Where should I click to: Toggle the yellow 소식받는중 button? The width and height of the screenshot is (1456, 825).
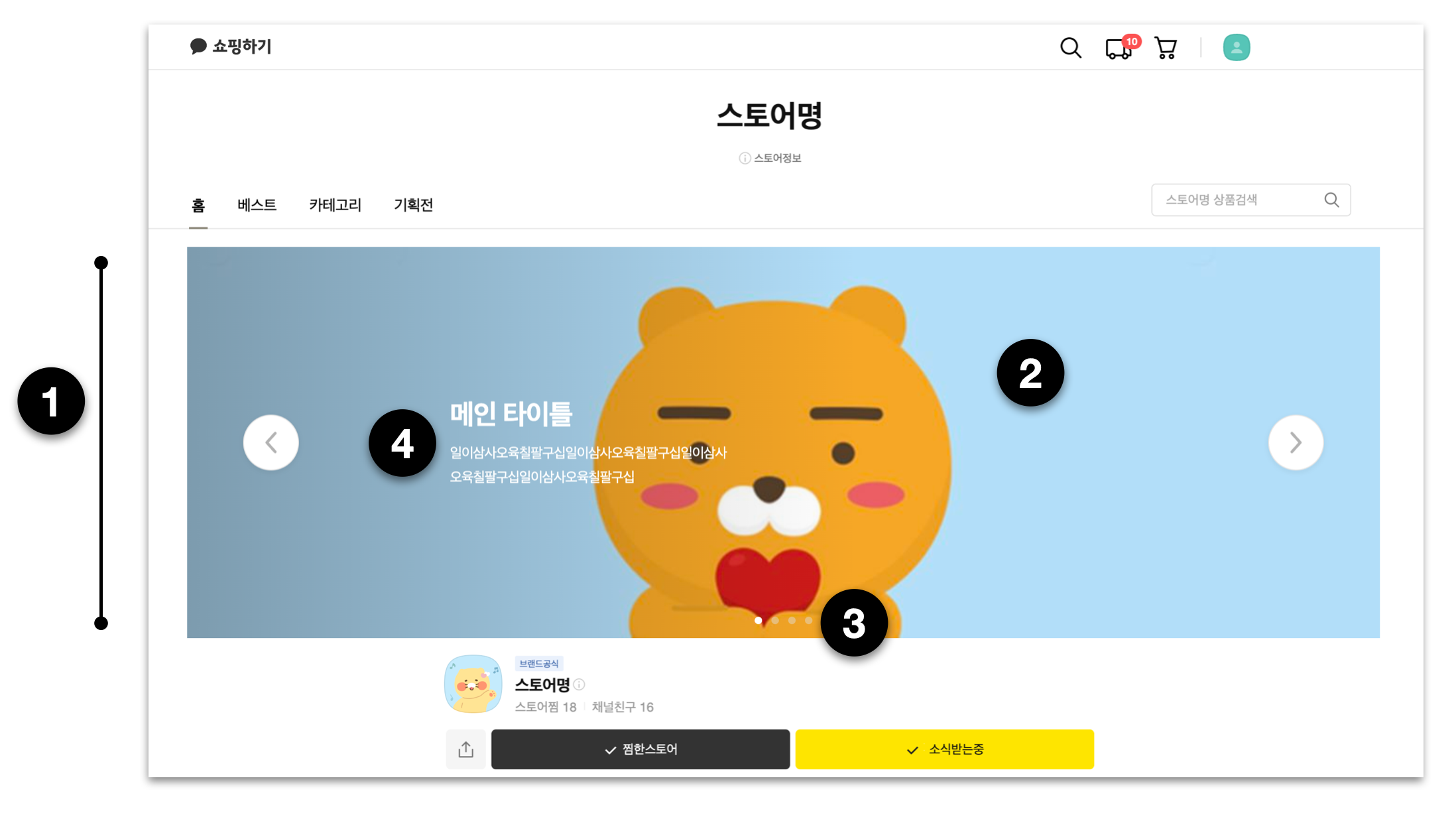coord(944,749)
